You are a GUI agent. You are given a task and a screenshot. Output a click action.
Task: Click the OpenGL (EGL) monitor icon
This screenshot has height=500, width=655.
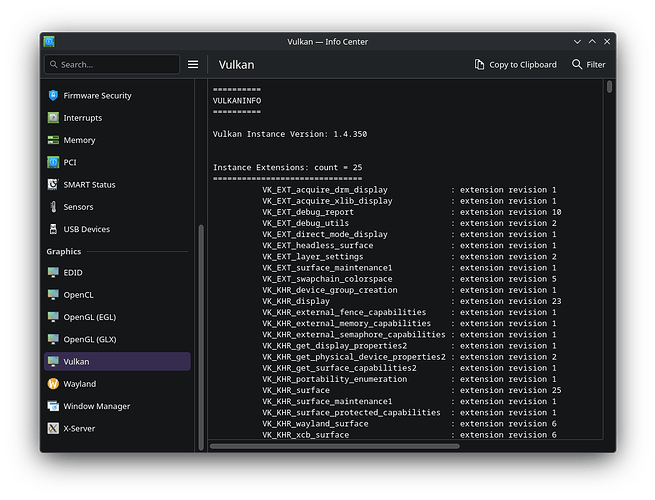click(x=53, y=317)
